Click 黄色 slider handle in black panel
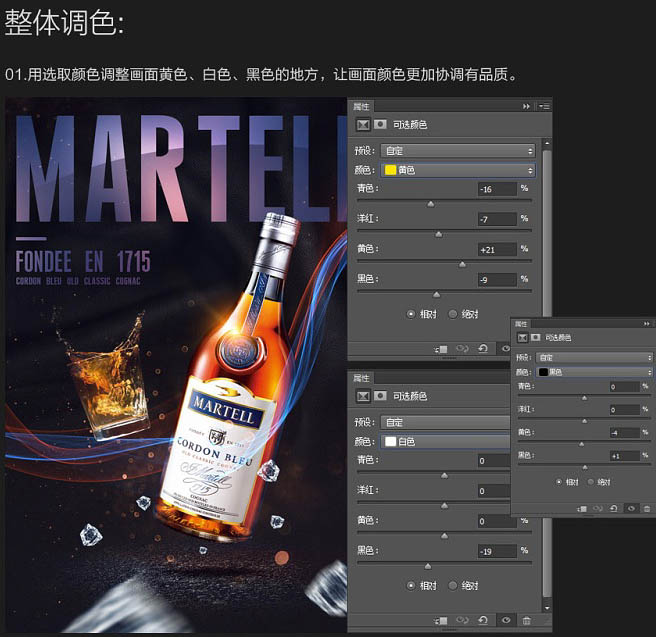 click(x=581, y=444)
